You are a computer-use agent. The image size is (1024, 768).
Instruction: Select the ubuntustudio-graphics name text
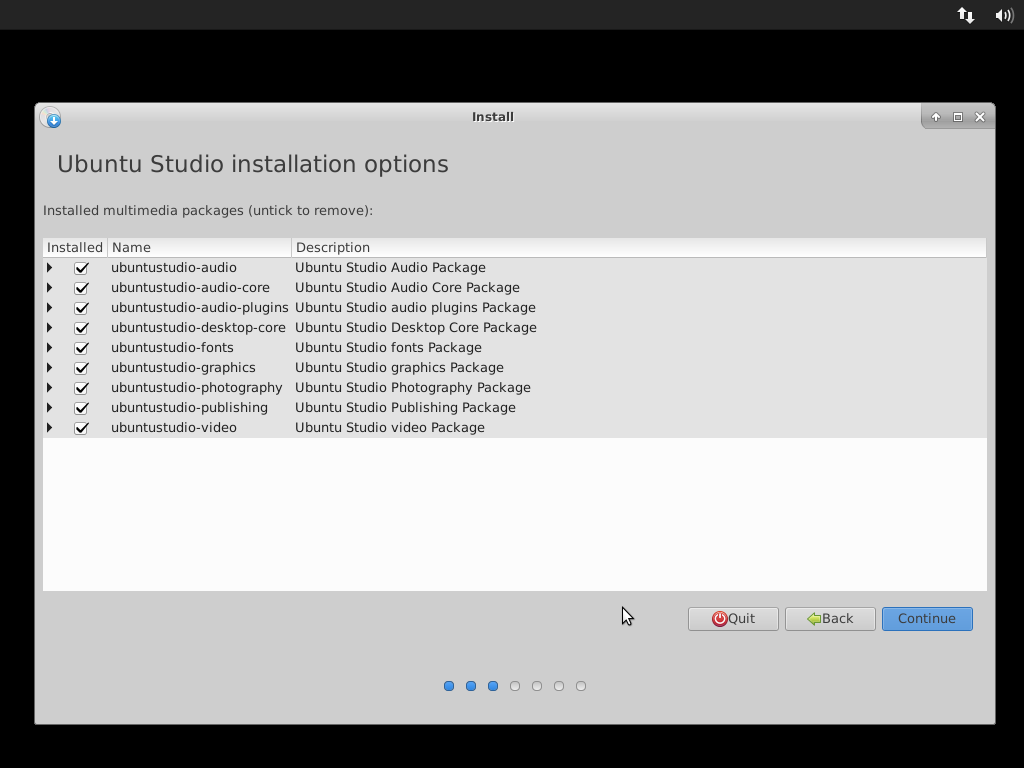(184, 368)
